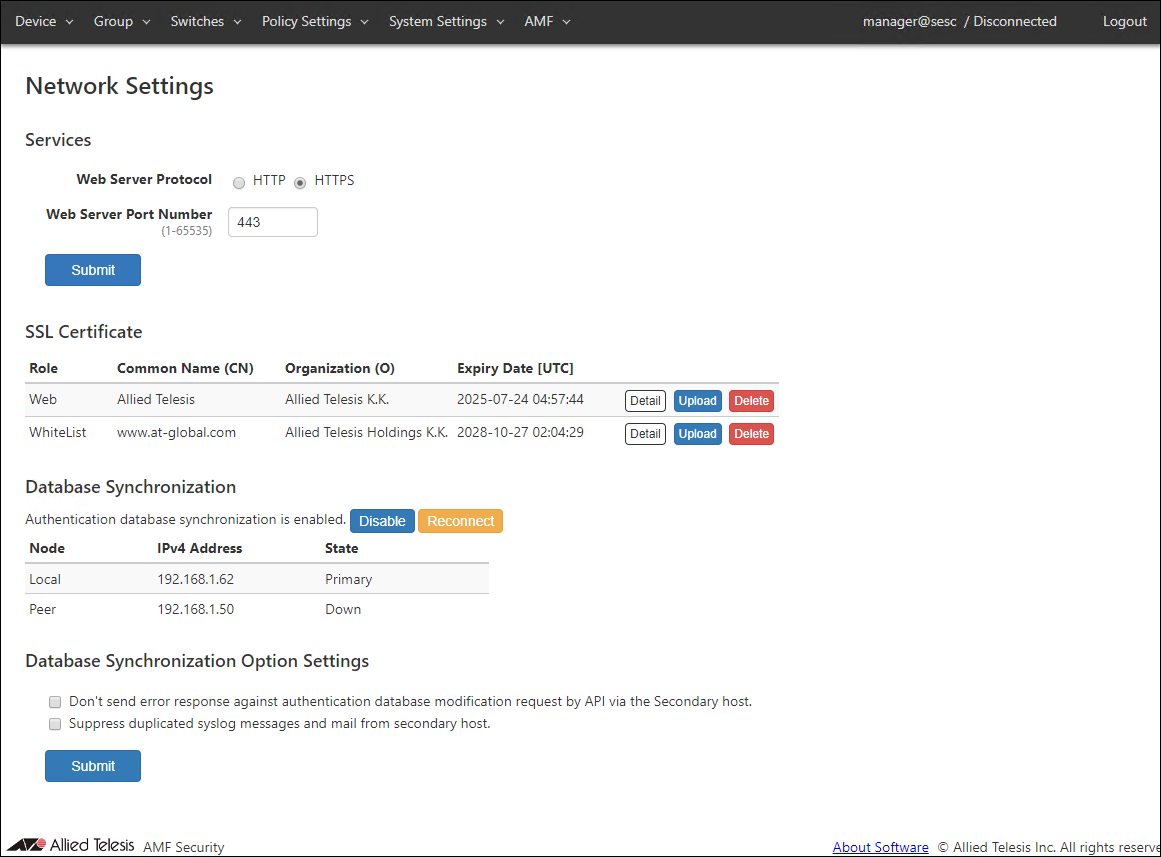Upload a new WhiteList certificate
Image resolution: width=1161 pixels, height=857 pixels.
tap(697, 434)
